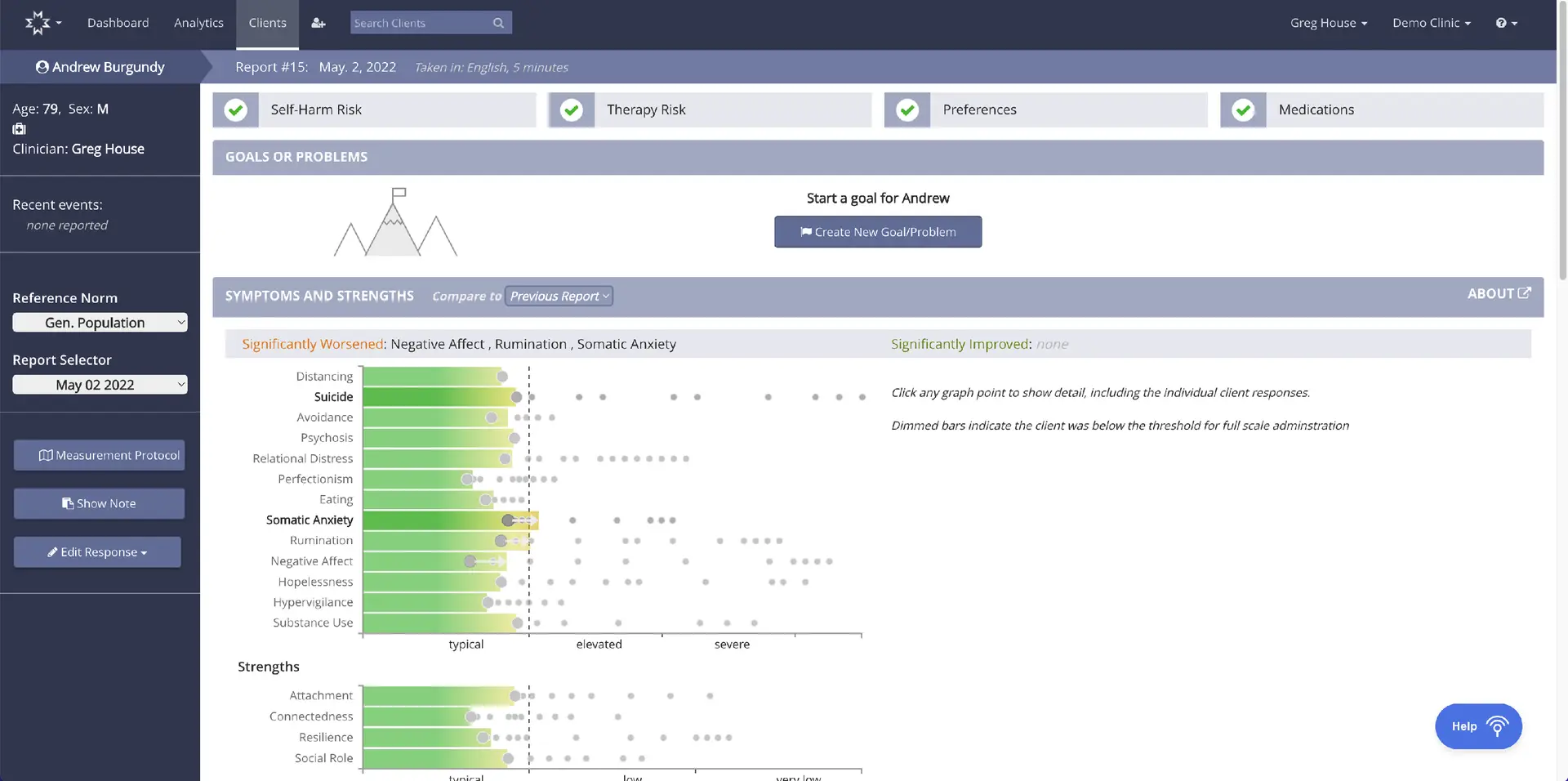The width and height of the screenshot is (1568, 781).
Task: Toggle the Self-Harm Risk checkmark
Action: pyautogui.click(x=236, y=109)
